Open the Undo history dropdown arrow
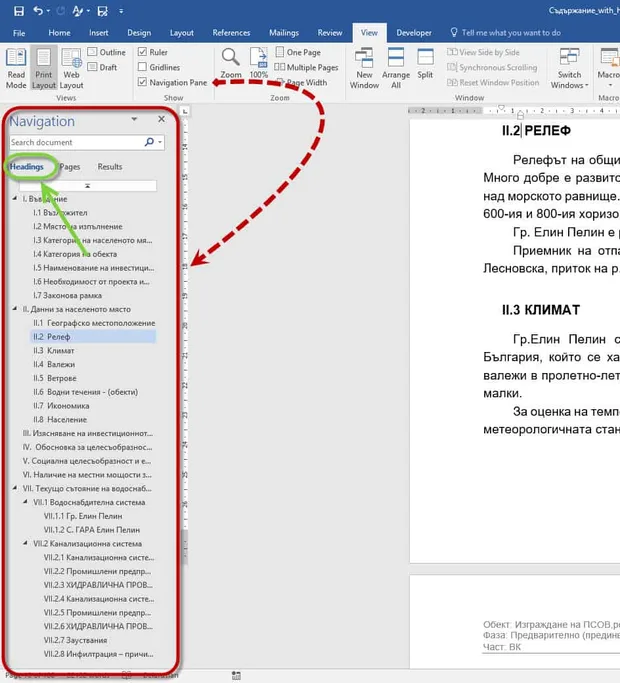The image size is (620, 683). tap(48, 11)
